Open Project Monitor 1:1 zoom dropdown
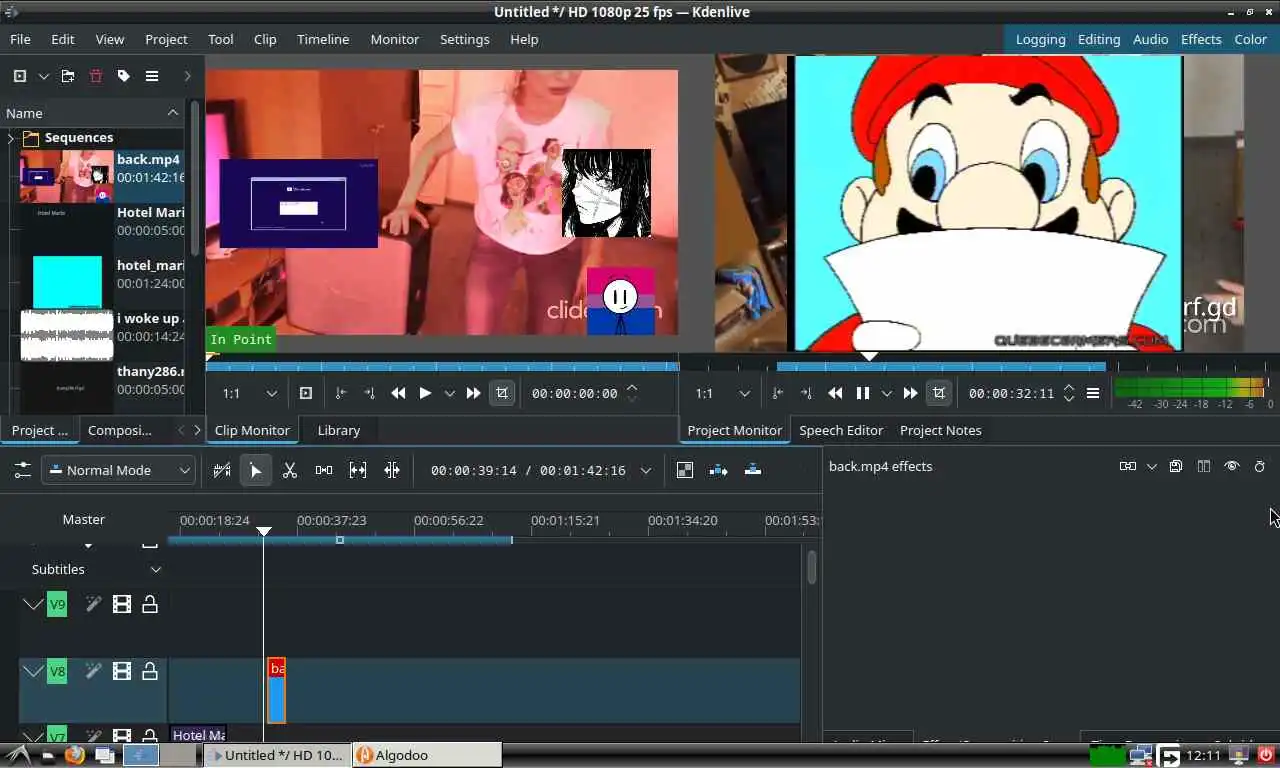The height and width of the screenshot is (768, 1280). click(x=723, y=393)
